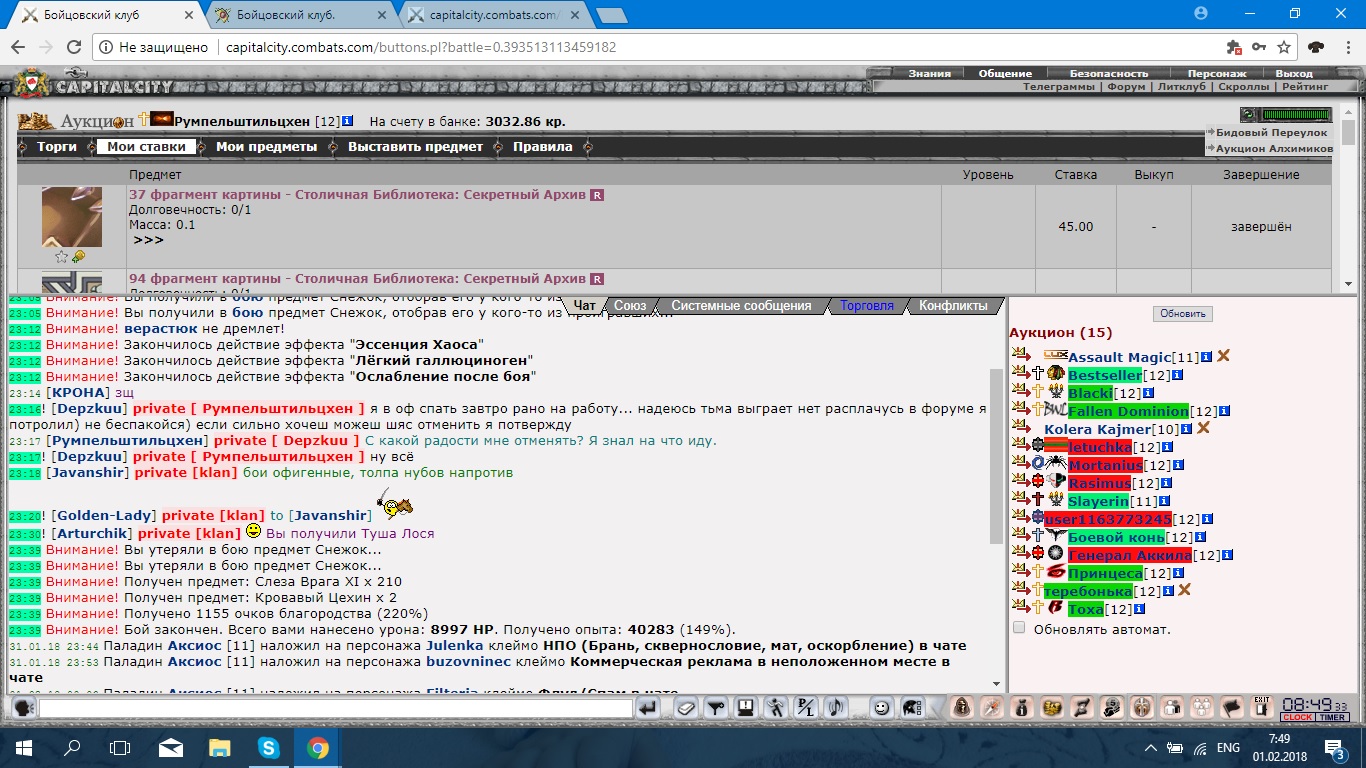The width and height of the screenshot is (1366, 768).
Task: Click private message arrow icon beside Slayerin
Action: pyautogui.click(x=1020, y=500)
